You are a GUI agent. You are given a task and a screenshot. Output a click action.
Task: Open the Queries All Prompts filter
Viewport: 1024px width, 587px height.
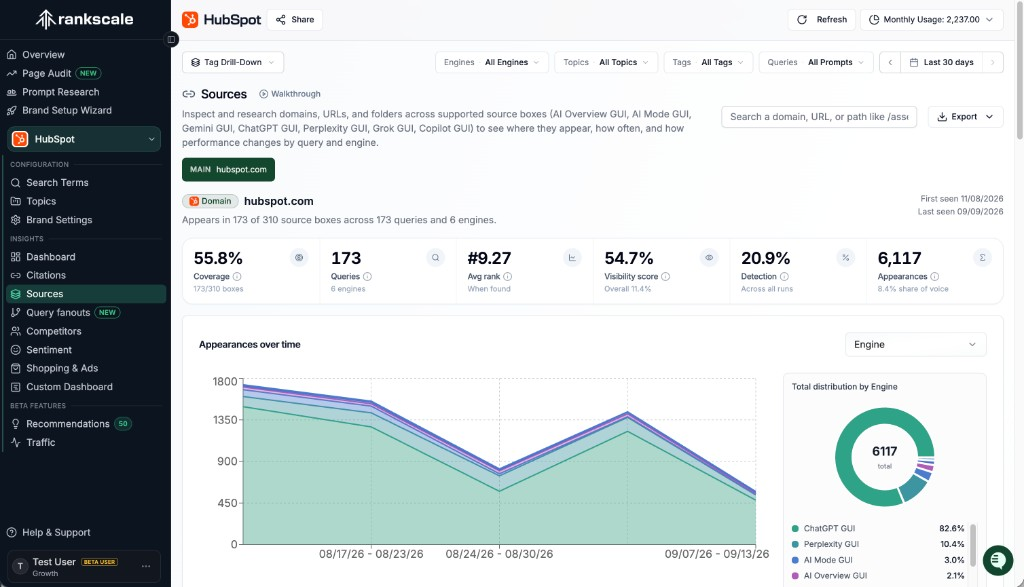click(816, 63)
